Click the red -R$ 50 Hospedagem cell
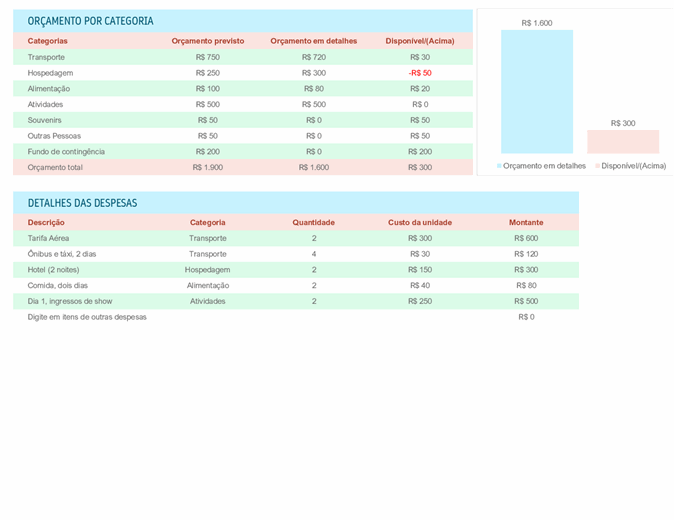 tap(420, 73)
